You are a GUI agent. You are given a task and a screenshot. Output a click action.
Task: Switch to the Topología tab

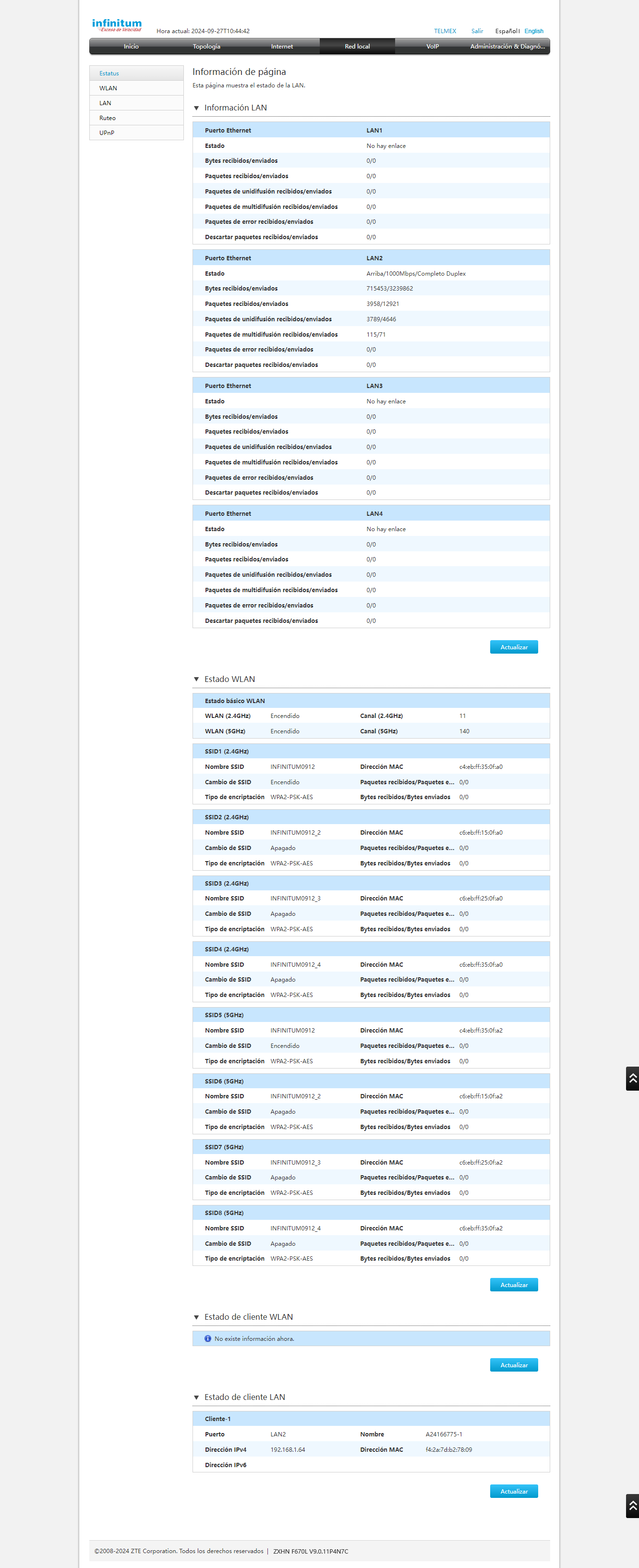(206, 46)
